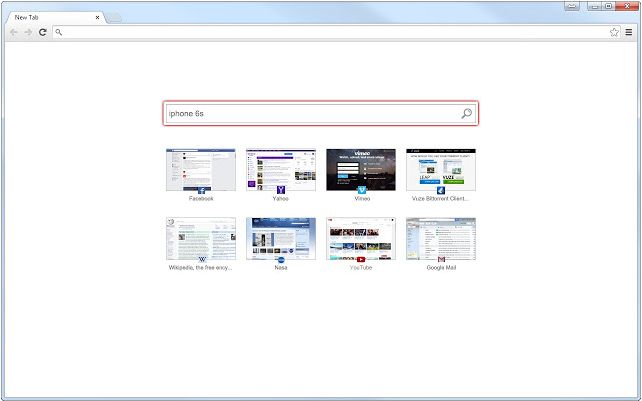Click the Vimeo favicon badge

point(362,190)
